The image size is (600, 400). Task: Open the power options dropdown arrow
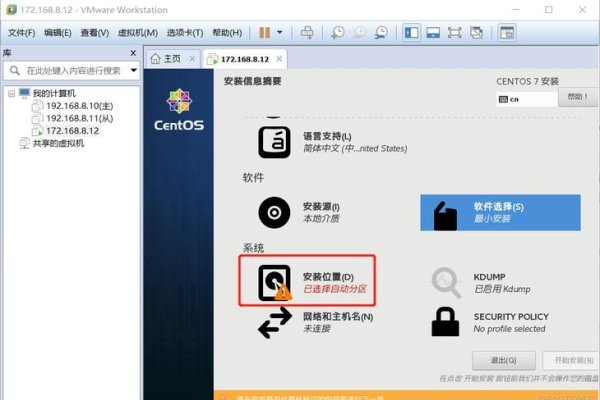click(280, 33)
